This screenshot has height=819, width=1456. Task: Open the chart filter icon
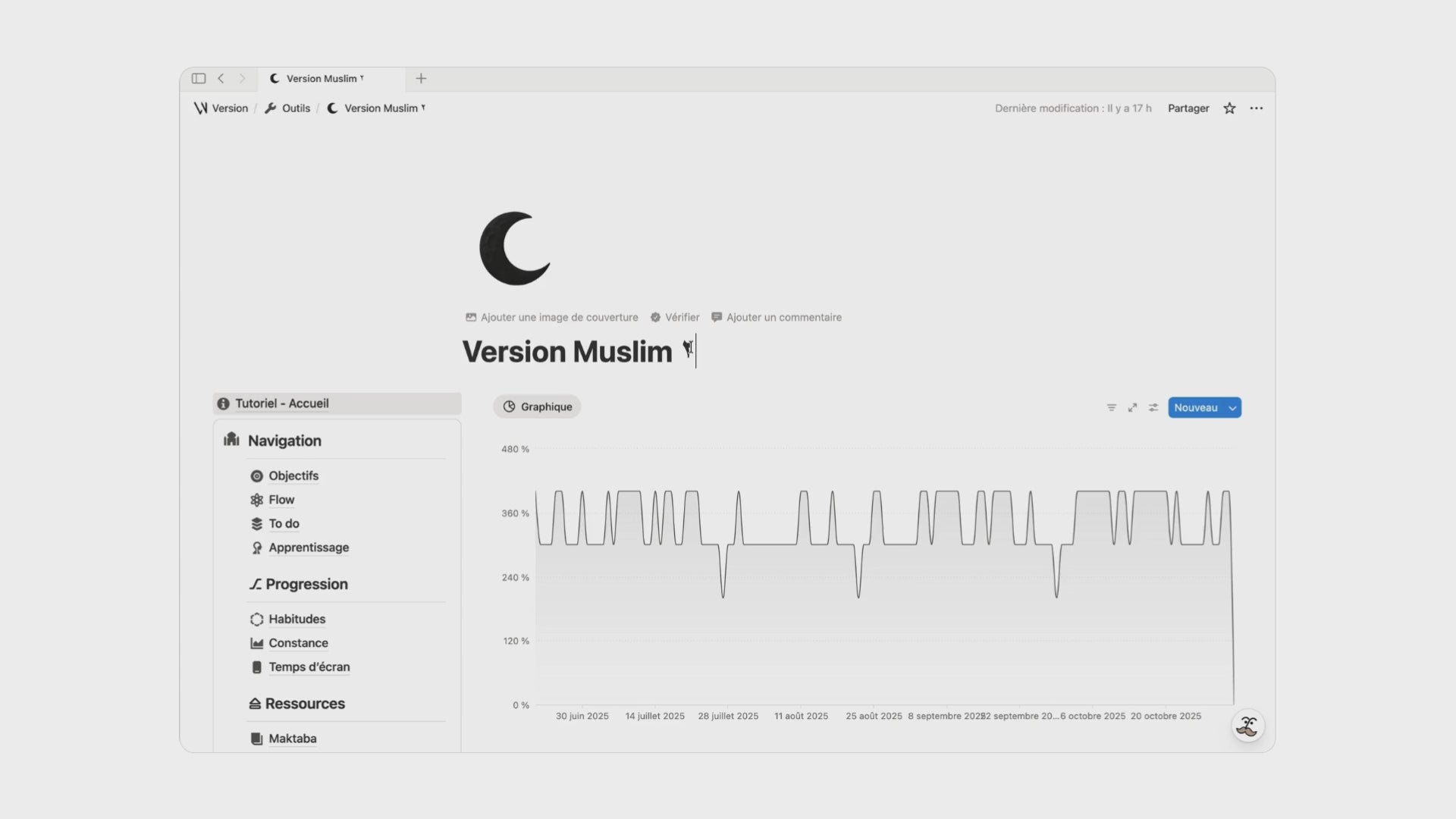coord(1112,408)
